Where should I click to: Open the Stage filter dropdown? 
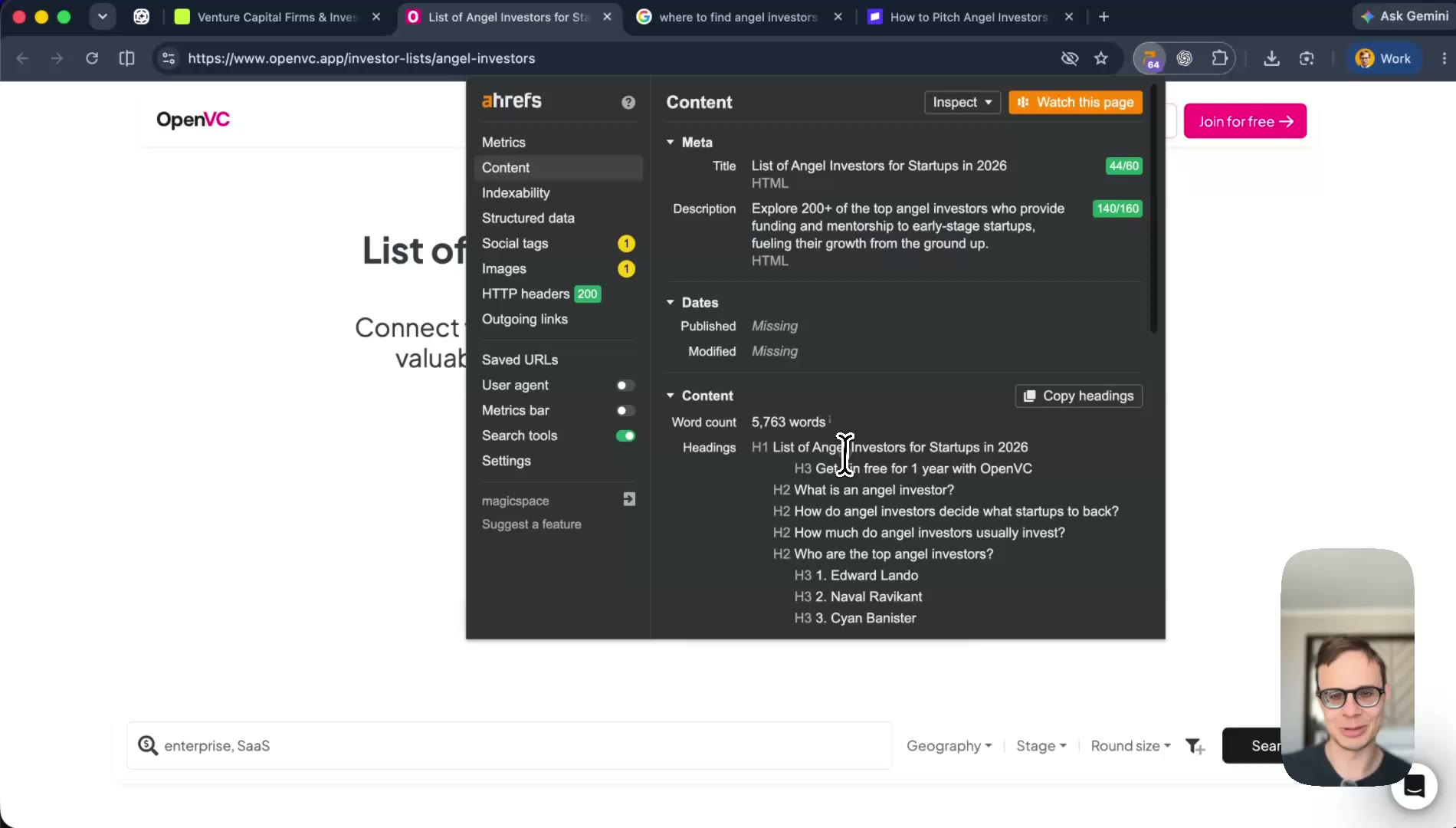pos(1041,746)
